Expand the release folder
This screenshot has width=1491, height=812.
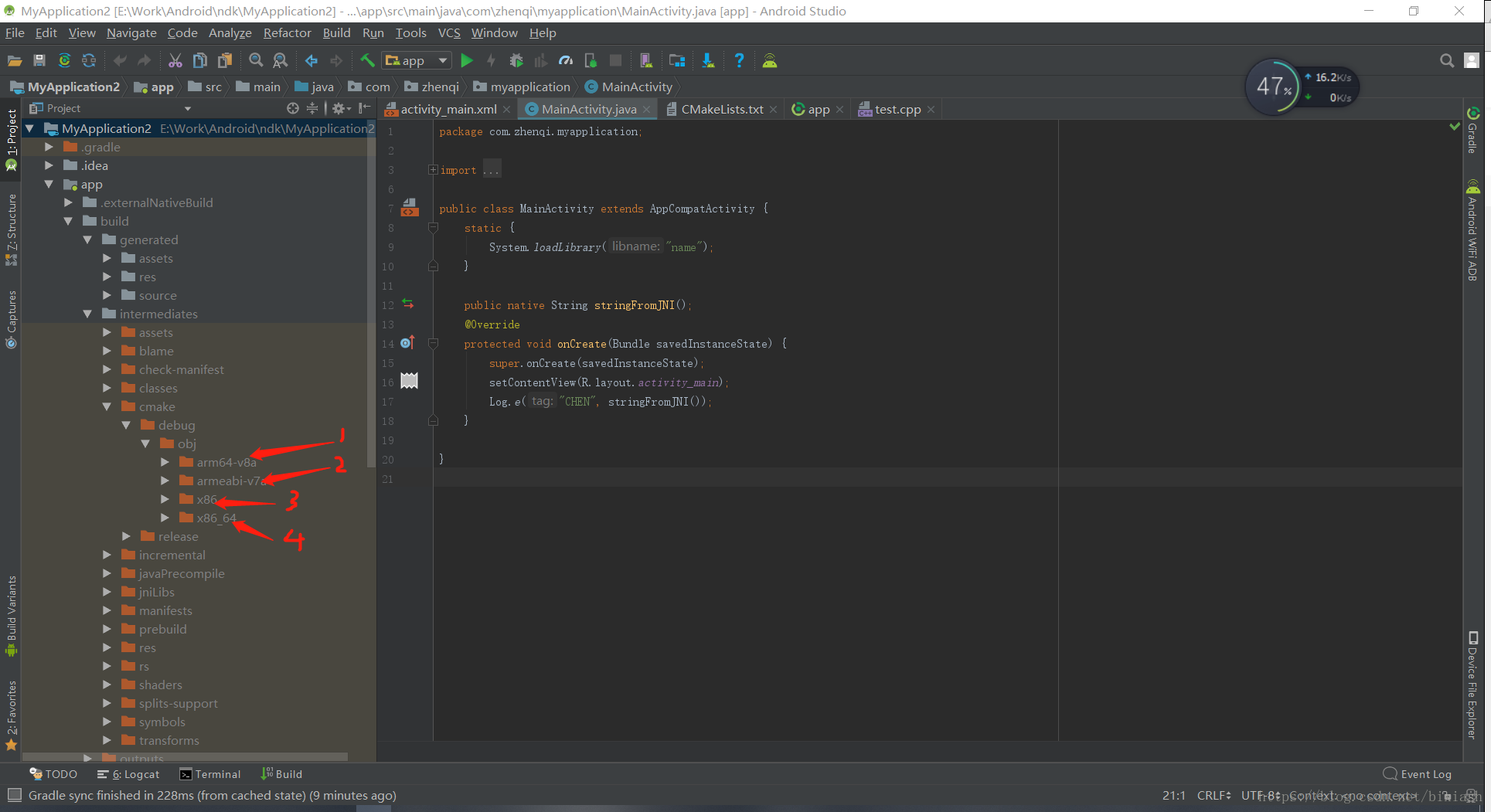point(126,536)
